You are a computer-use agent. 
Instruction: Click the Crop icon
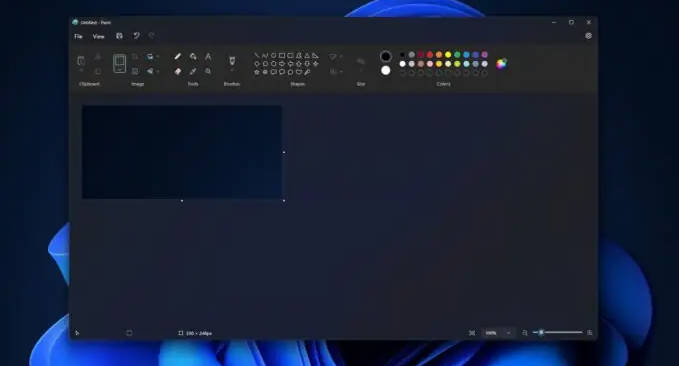[x=135, y=57]
